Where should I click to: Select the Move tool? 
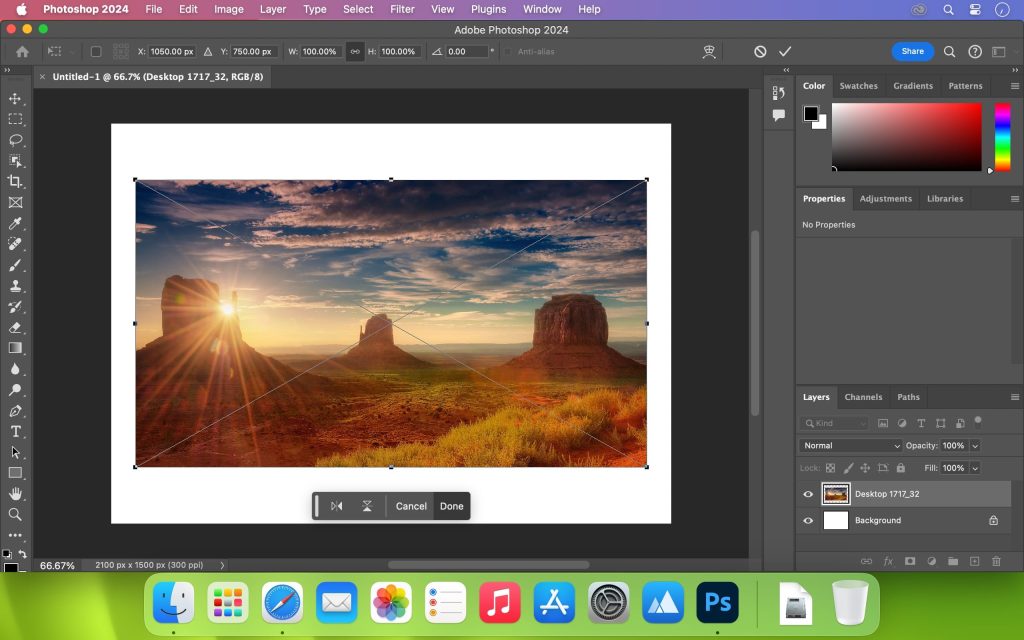[15, 98]
